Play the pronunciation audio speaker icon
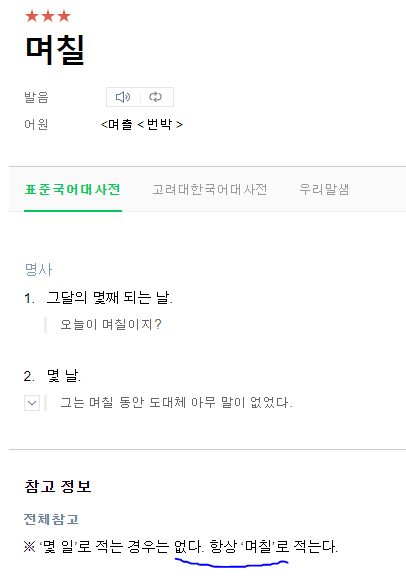Viewport: 406px width, 585px height. click(123, 97)
